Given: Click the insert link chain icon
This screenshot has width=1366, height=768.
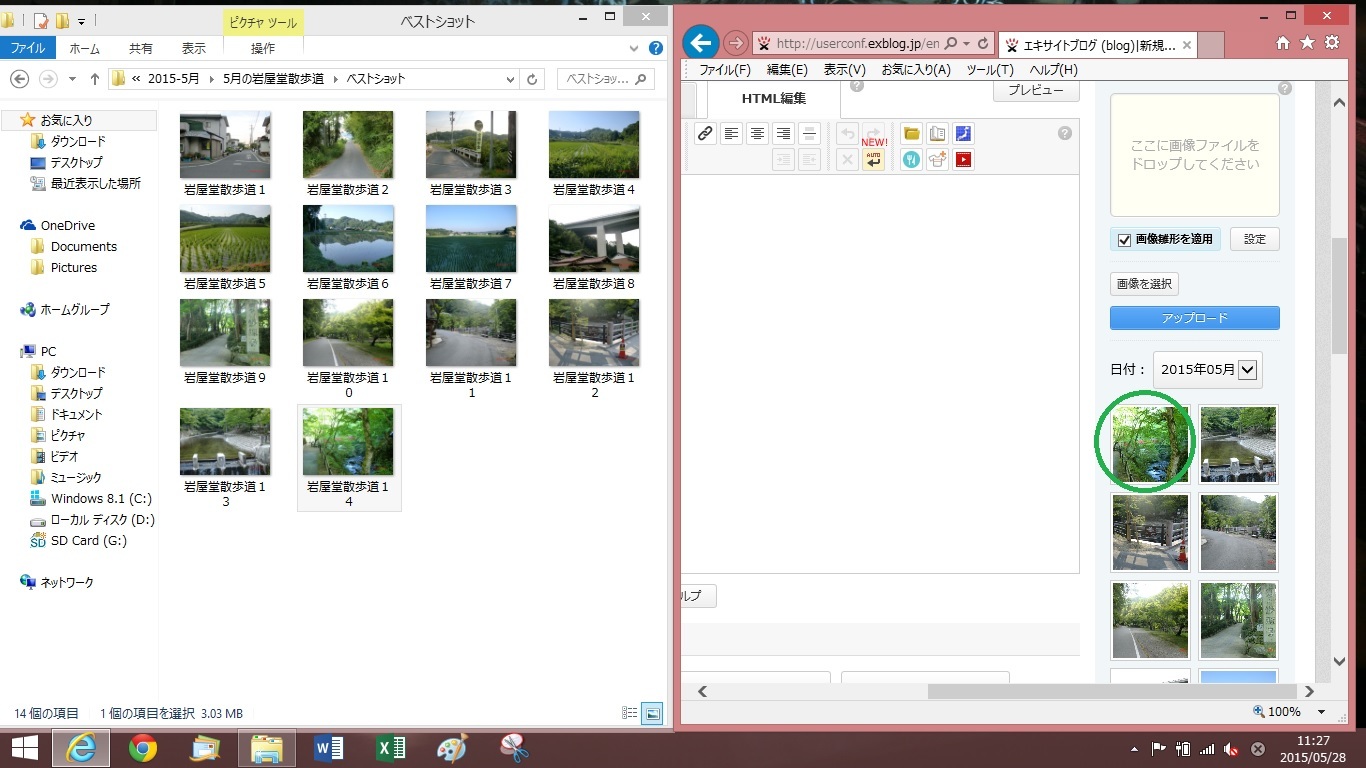Looking at the screenshot, I should pos(705,134).
